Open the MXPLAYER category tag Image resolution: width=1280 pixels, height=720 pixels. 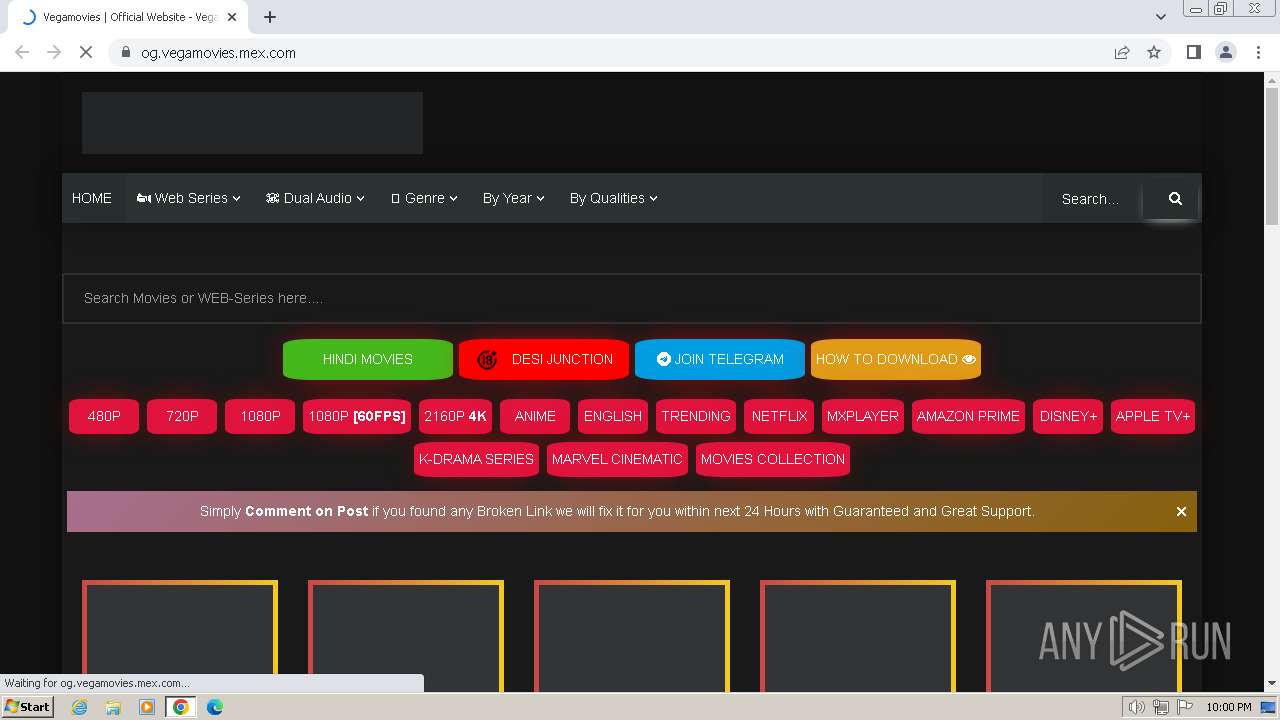[863, 416]
